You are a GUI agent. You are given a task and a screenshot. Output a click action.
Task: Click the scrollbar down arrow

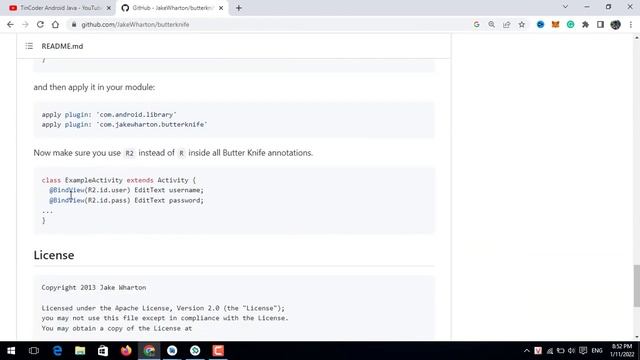[x=636, y=337]
